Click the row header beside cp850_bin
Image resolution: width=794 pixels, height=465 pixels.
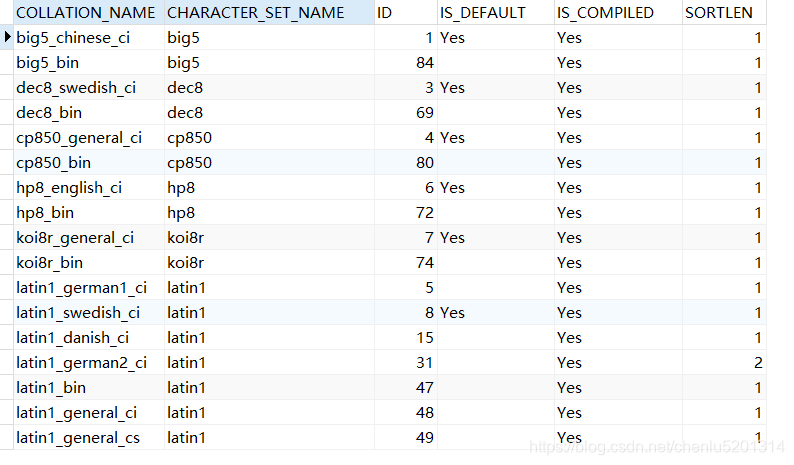click(x=7, y=163)
